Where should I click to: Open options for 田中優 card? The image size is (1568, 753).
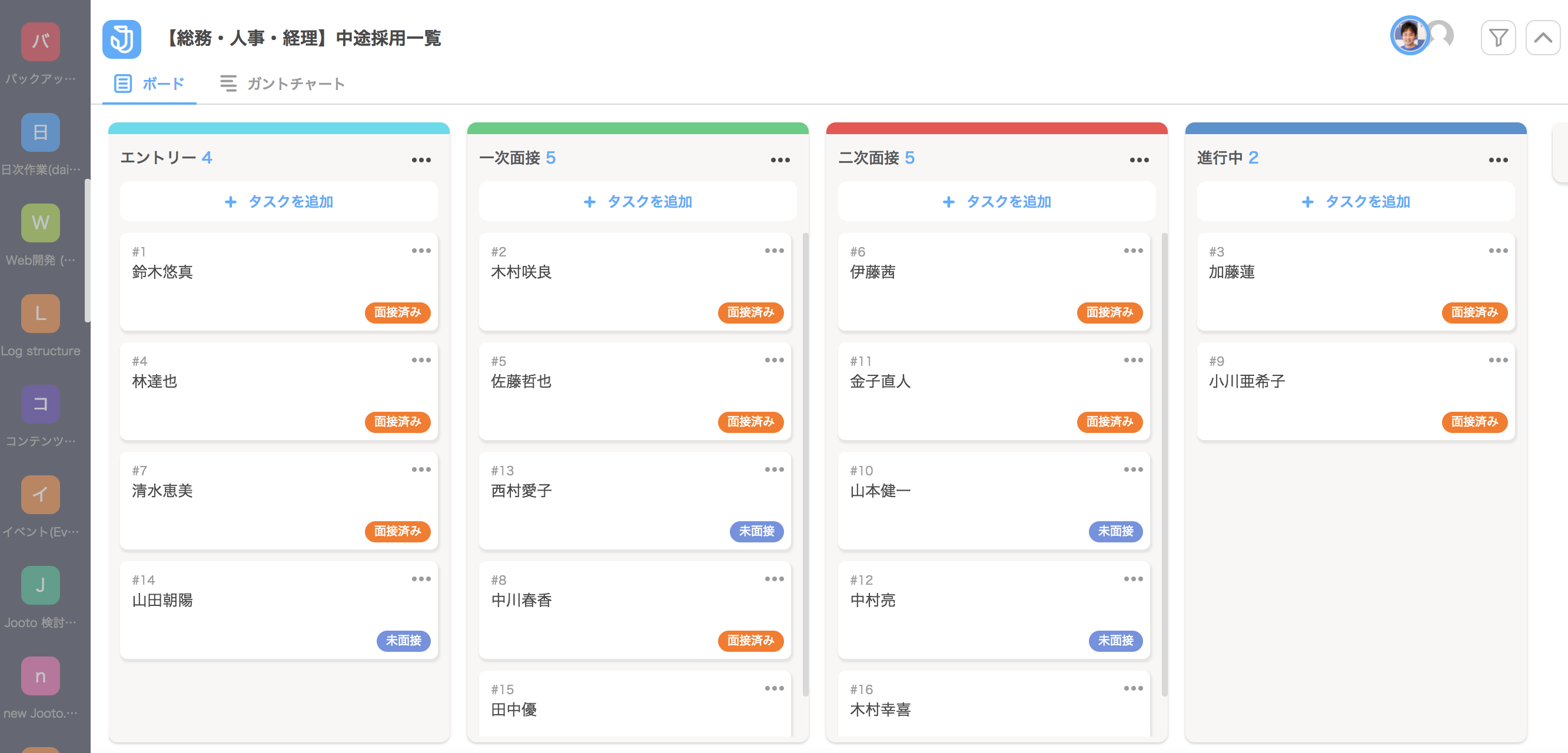point(774,688)
